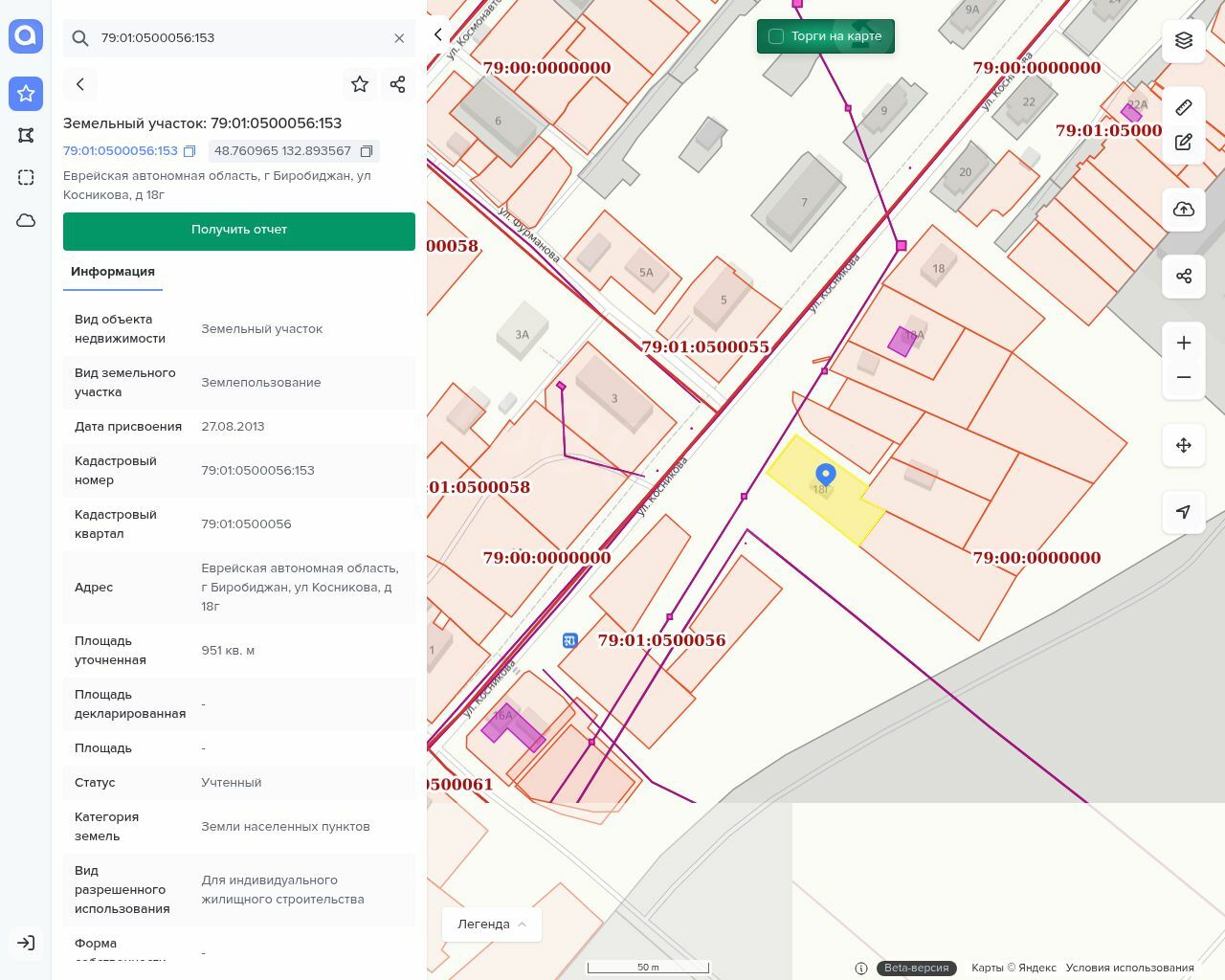Open the login icon in sidebar
This screenshot has width=1225, height=980.
tap(26, 943)
